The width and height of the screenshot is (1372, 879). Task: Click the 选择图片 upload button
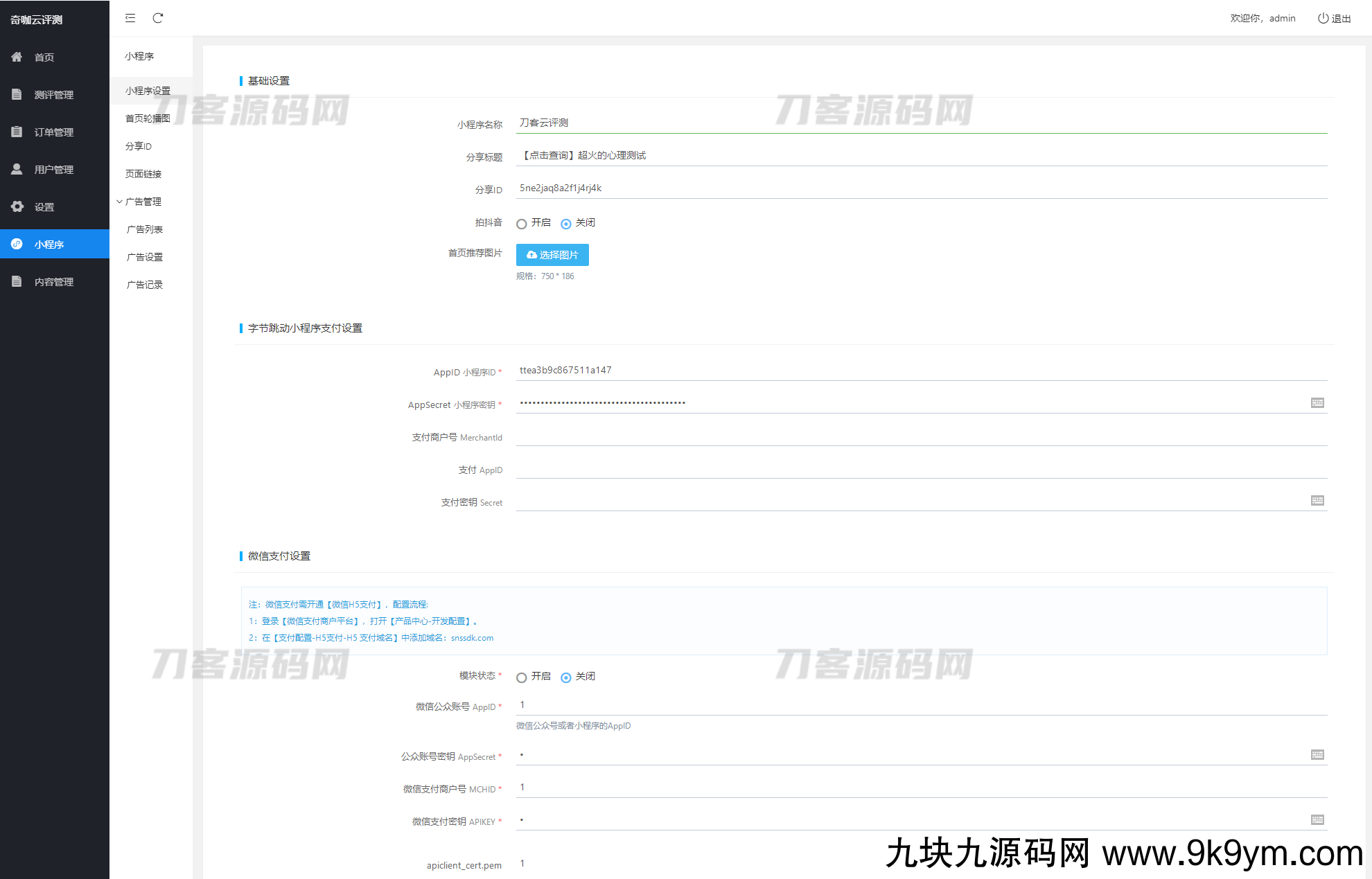click(552, 255)
